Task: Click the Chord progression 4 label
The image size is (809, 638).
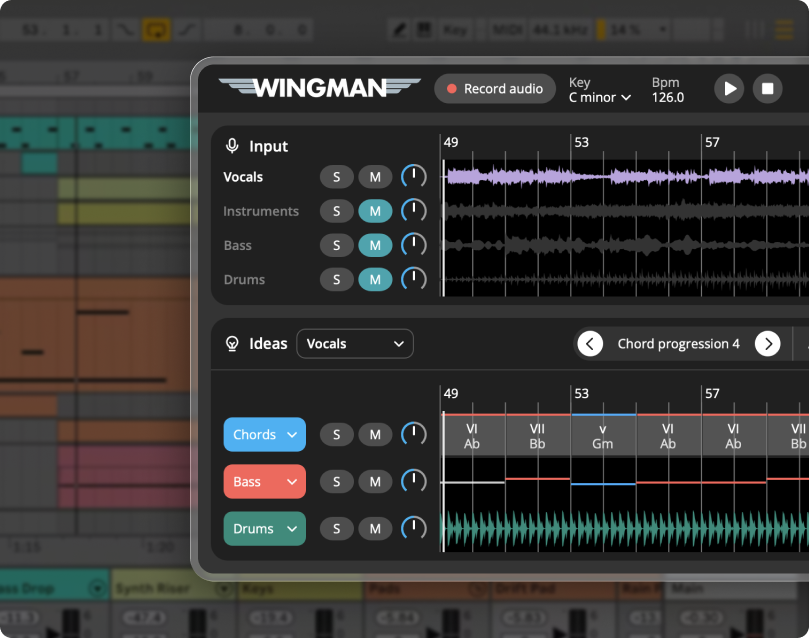Action: [x=678, y=343]
